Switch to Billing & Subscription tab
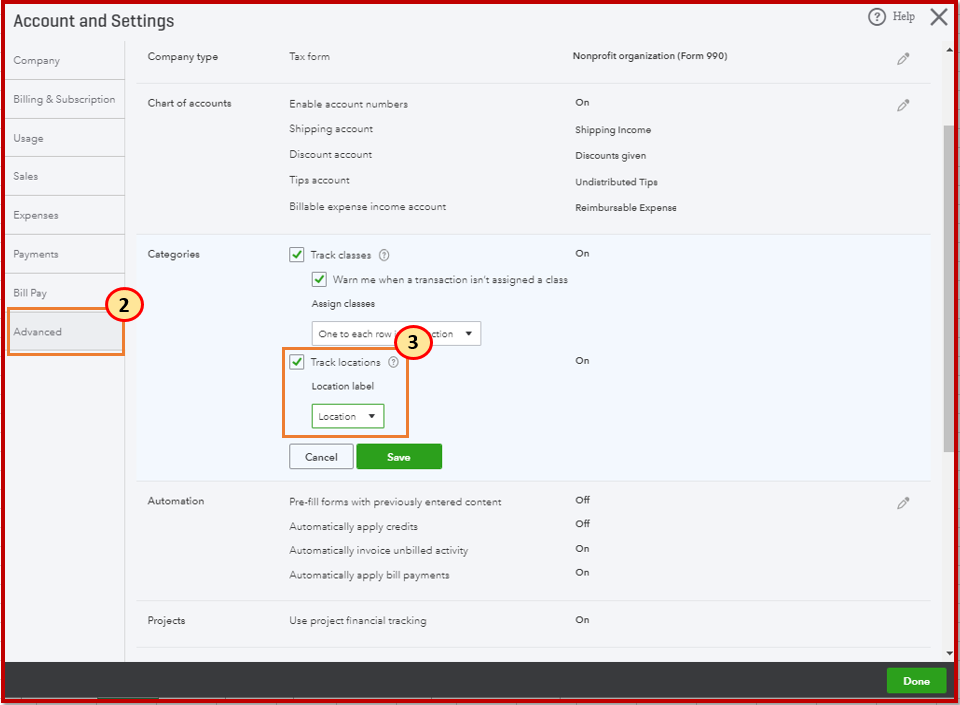 64,99
